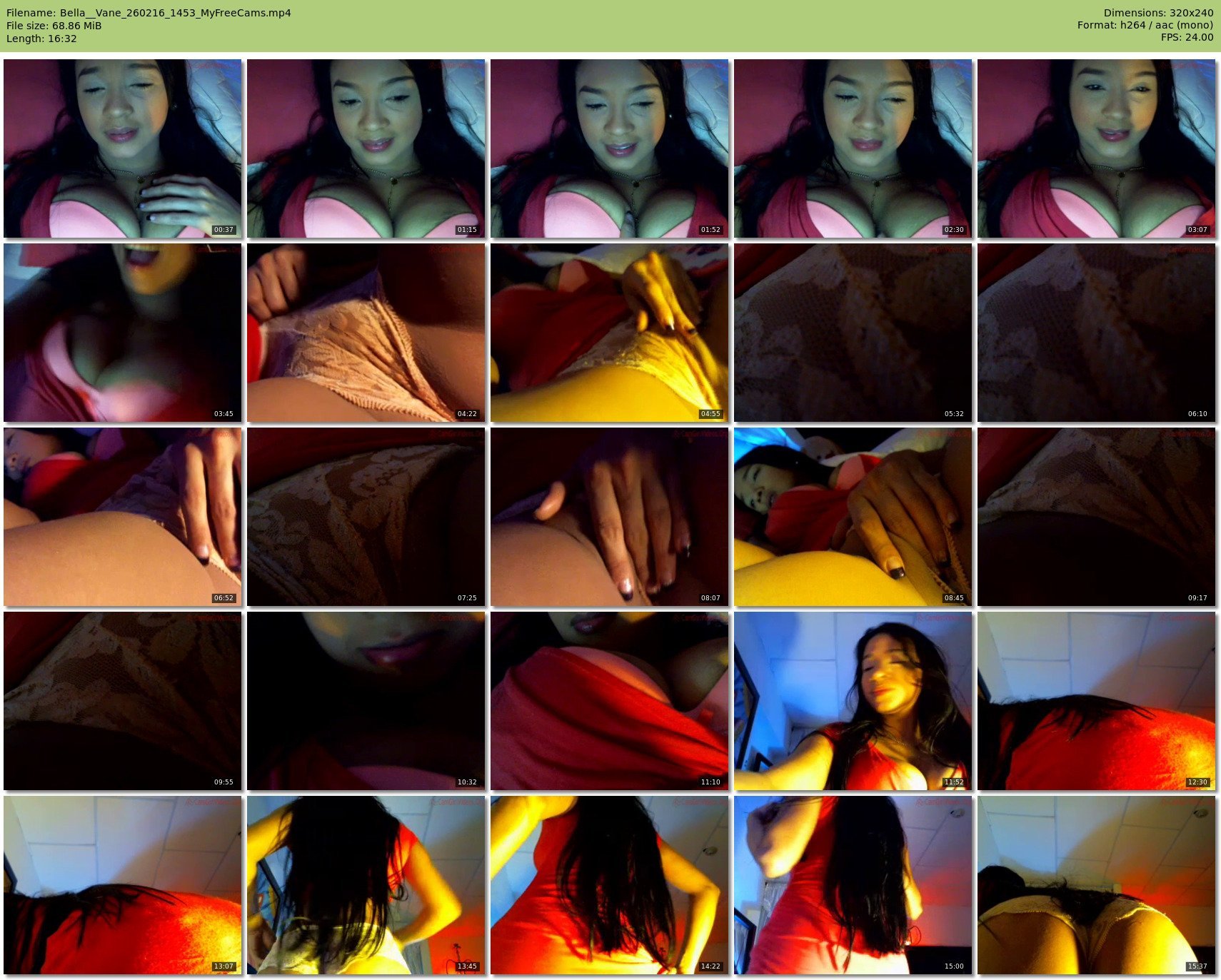Click the 09:17 video frame
Screen dimensions: 1221x980
point(1097,517)
